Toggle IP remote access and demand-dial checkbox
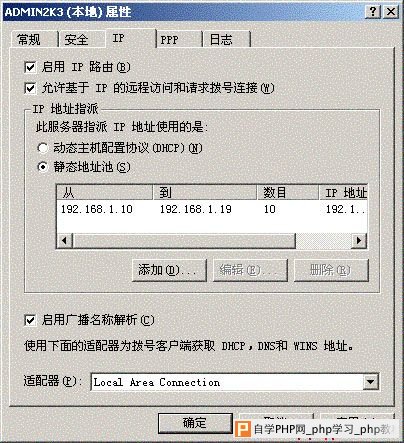The image size is (404, 443). (30, 88)
